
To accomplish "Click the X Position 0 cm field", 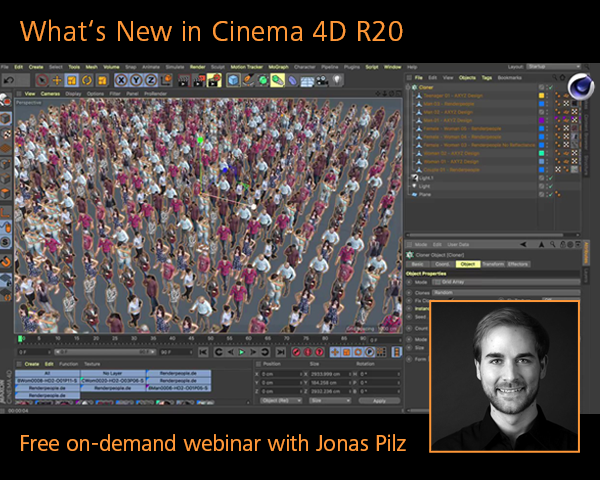I will pos(282,374).
